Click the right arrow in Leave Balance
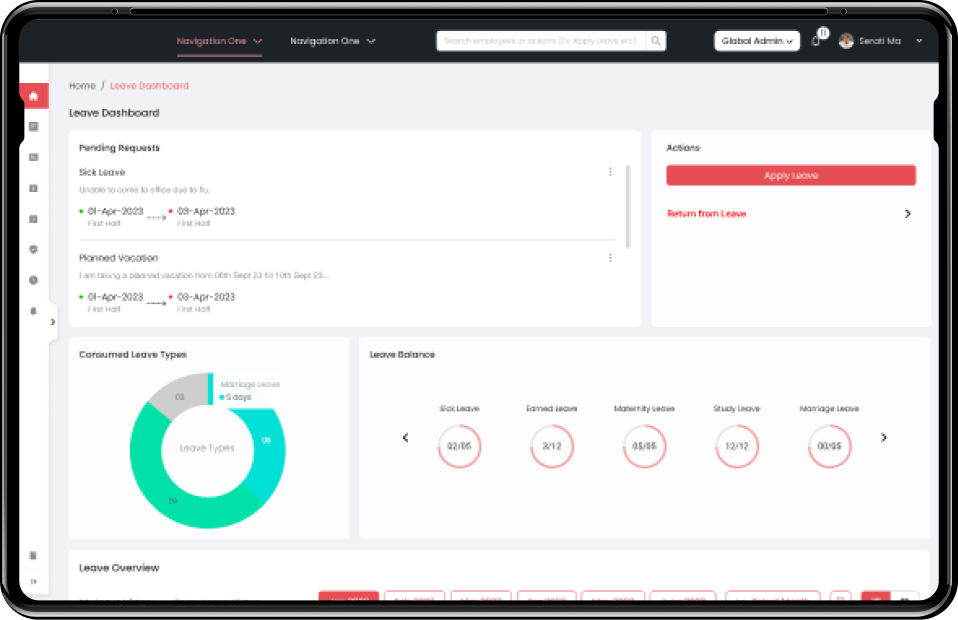The height and width of the screenshot is (620, 958). 883,437
